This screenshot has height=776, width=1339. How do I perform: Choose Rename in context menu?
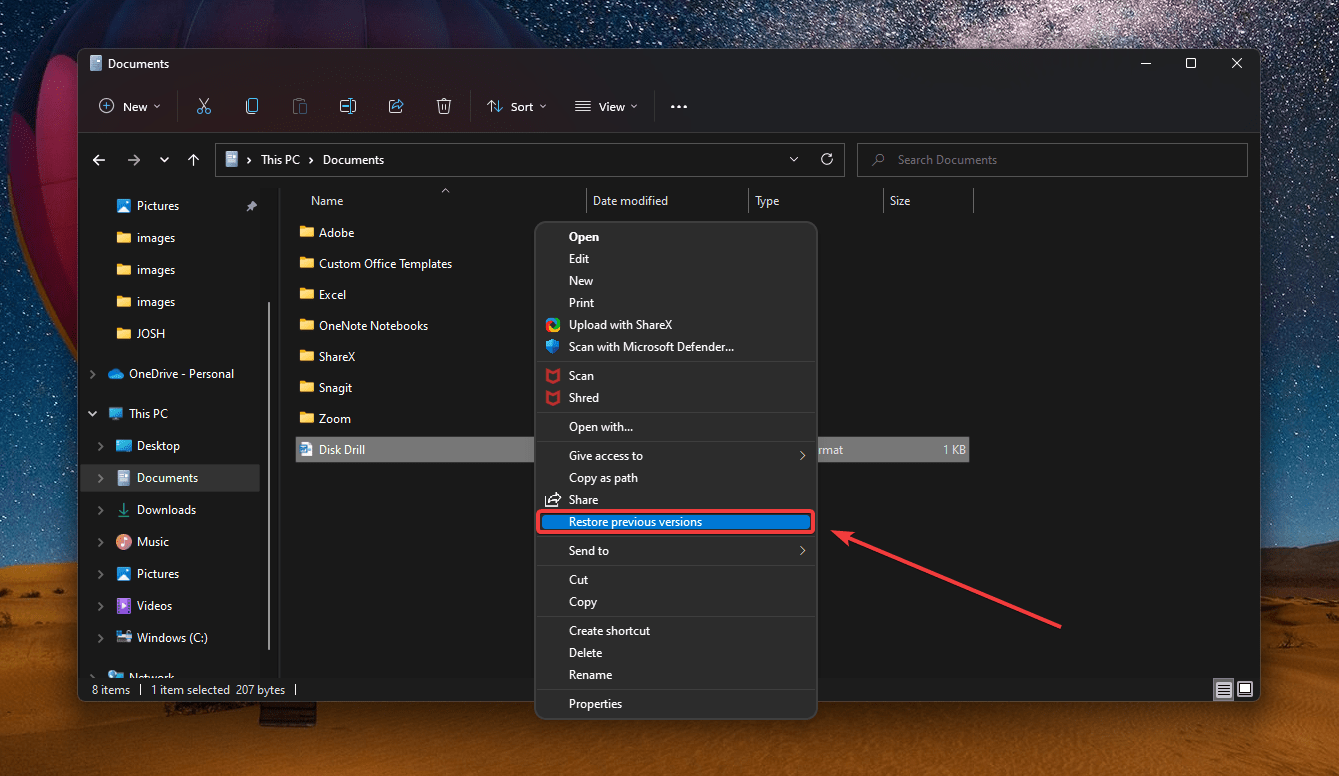676,675
